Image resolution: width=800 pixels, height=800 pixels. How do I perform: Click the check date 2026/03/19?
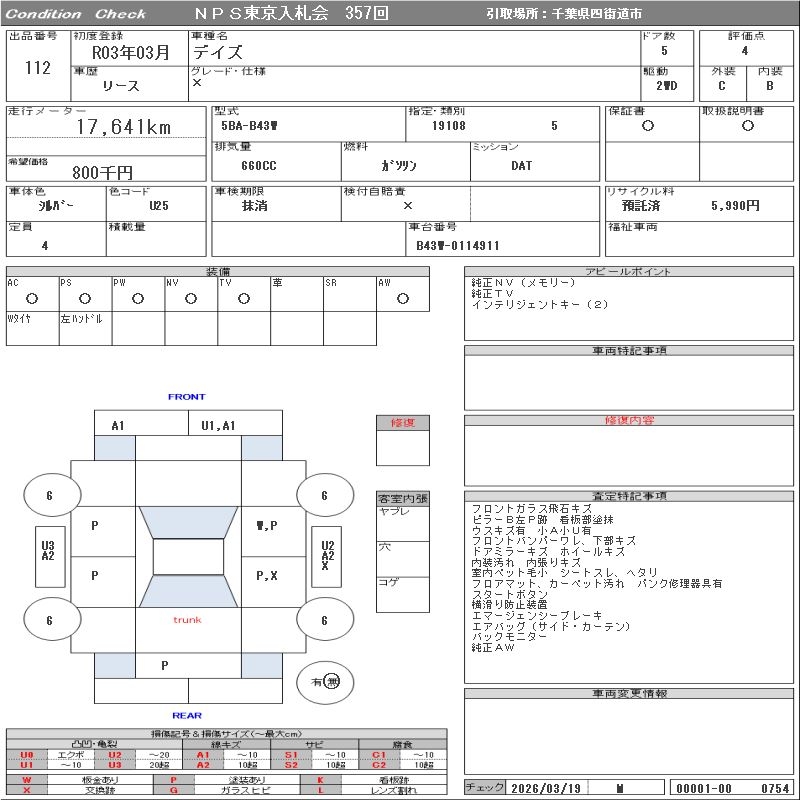point(546,788)
